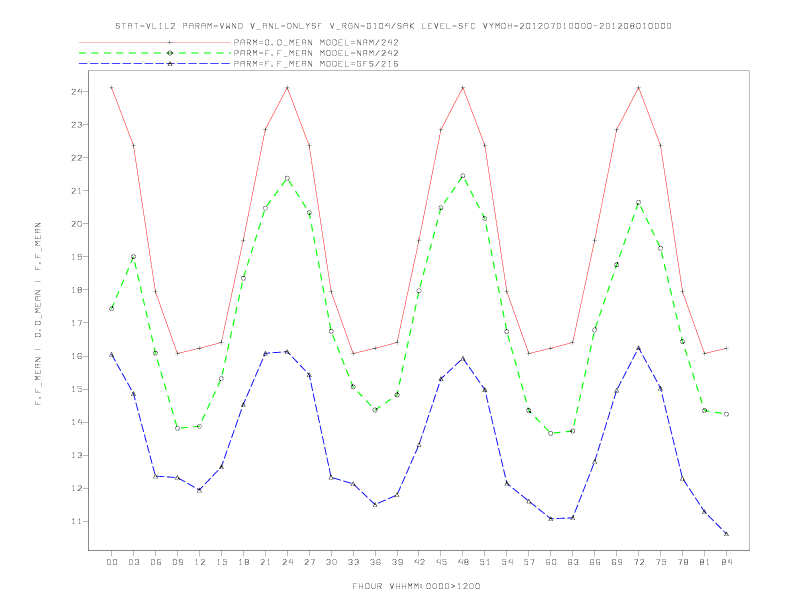Click the green circle marker at hour 03

pyautogui.click(x=133, y=257)
